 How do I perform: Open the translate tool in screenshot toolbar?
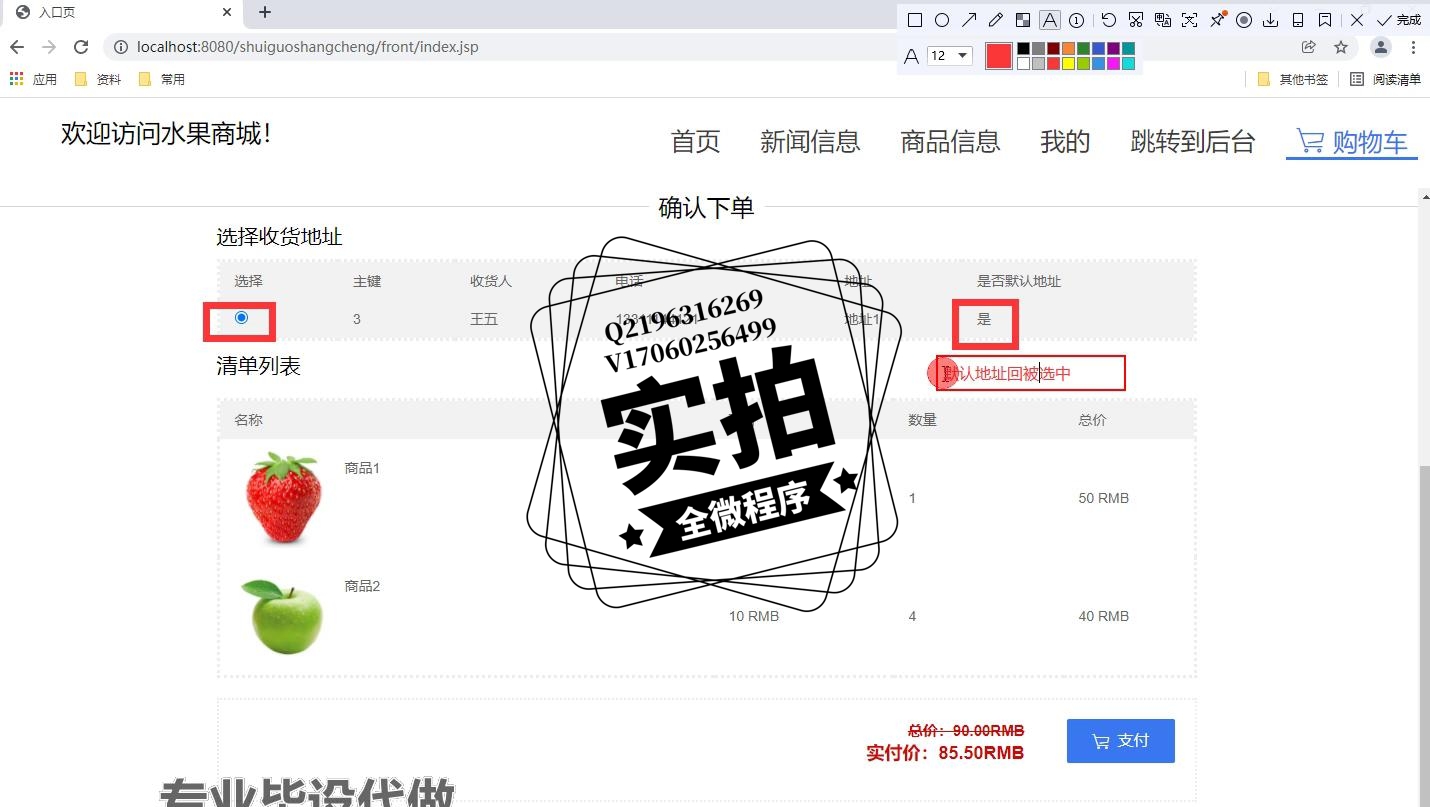1162,20
